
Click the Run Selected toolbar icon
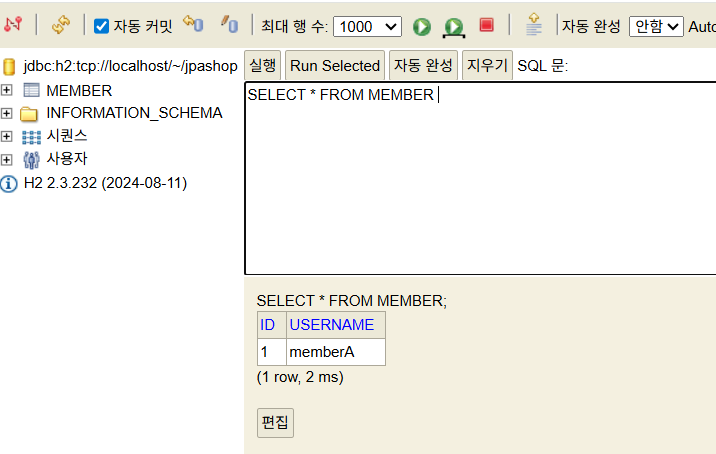[x=454, y=26]
